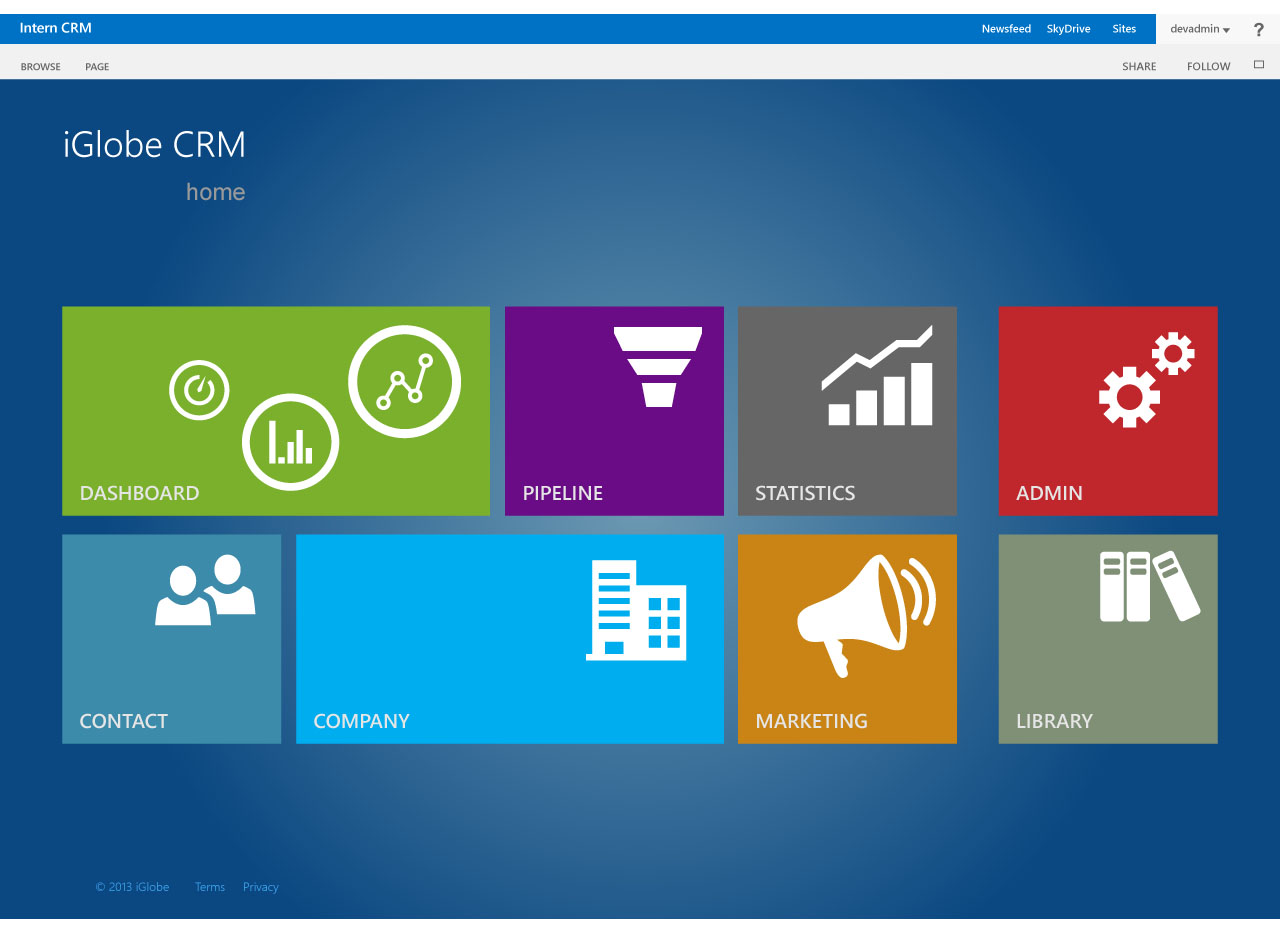Viewport: 1280px width, 933px height.
Task: Click the Pipeline funnel icon
Action: tap(658, 367)
